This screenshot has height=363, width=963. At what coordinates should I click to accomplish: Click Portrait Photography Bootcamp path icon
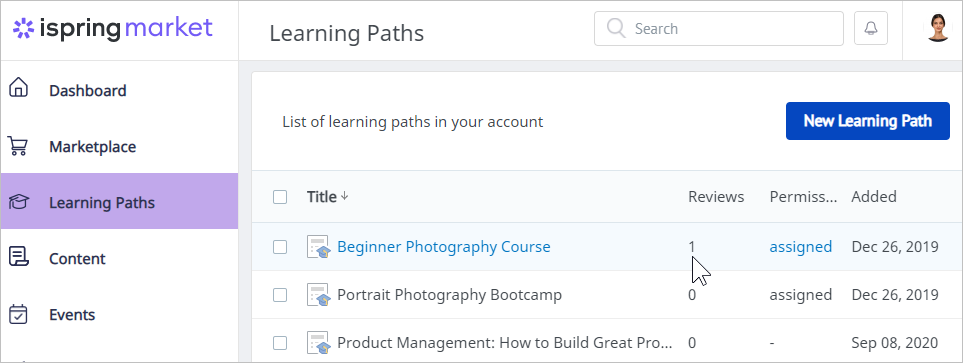319,295
